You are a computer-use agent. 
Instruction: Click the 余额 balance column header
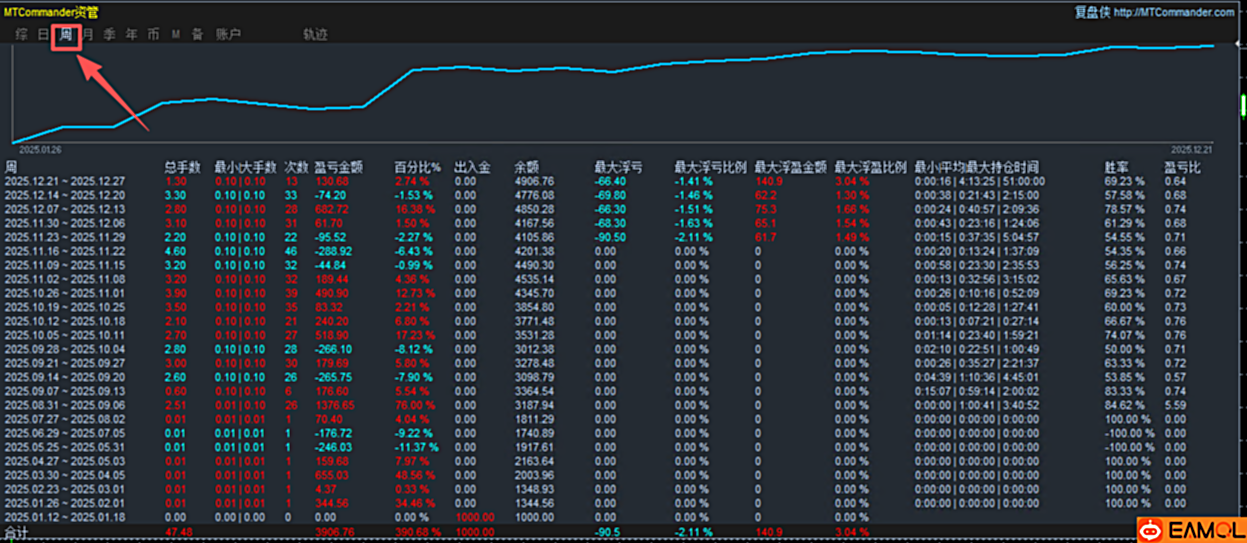pos(526,167)
